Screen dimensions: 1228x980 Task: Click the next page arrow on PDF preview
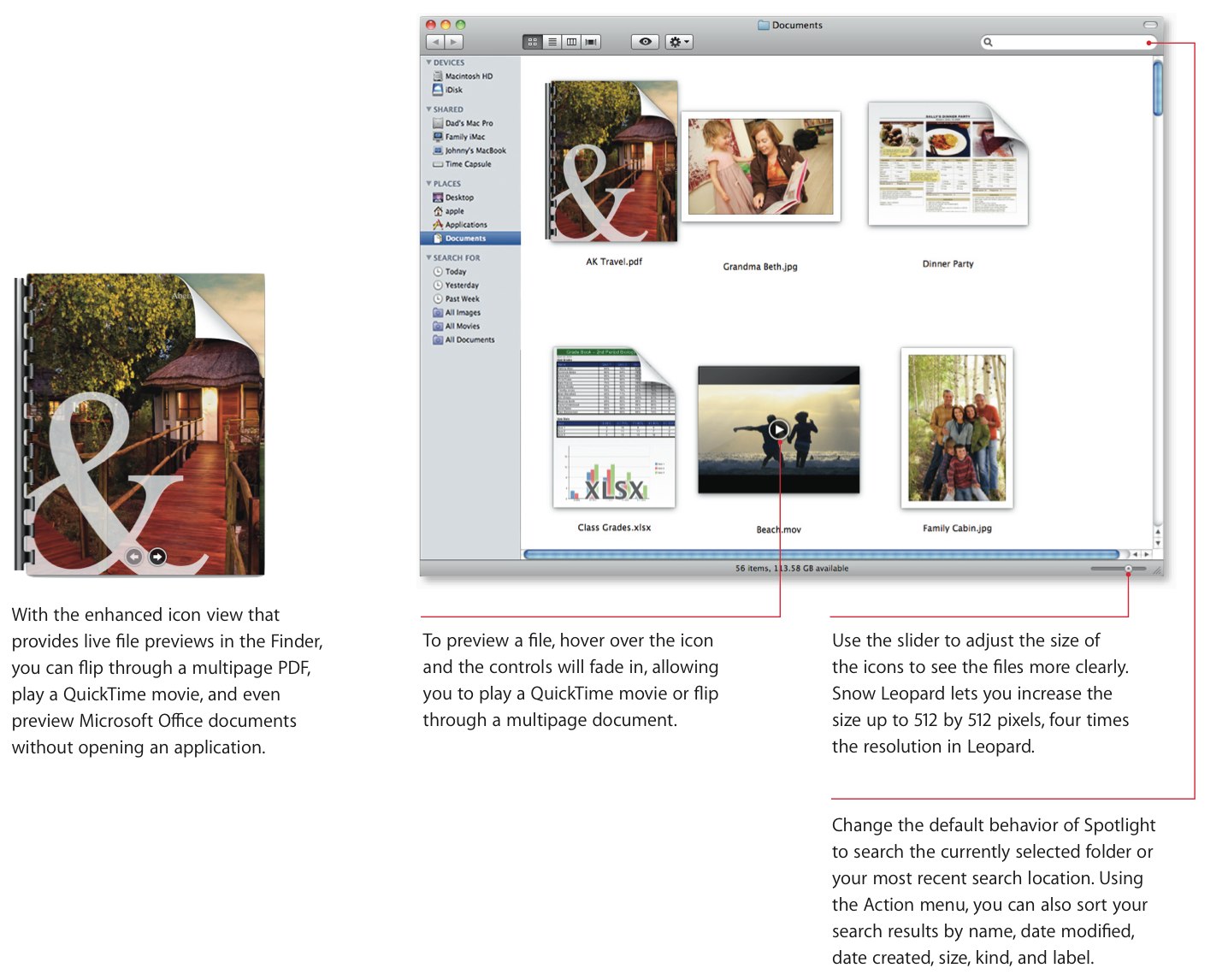157,557
